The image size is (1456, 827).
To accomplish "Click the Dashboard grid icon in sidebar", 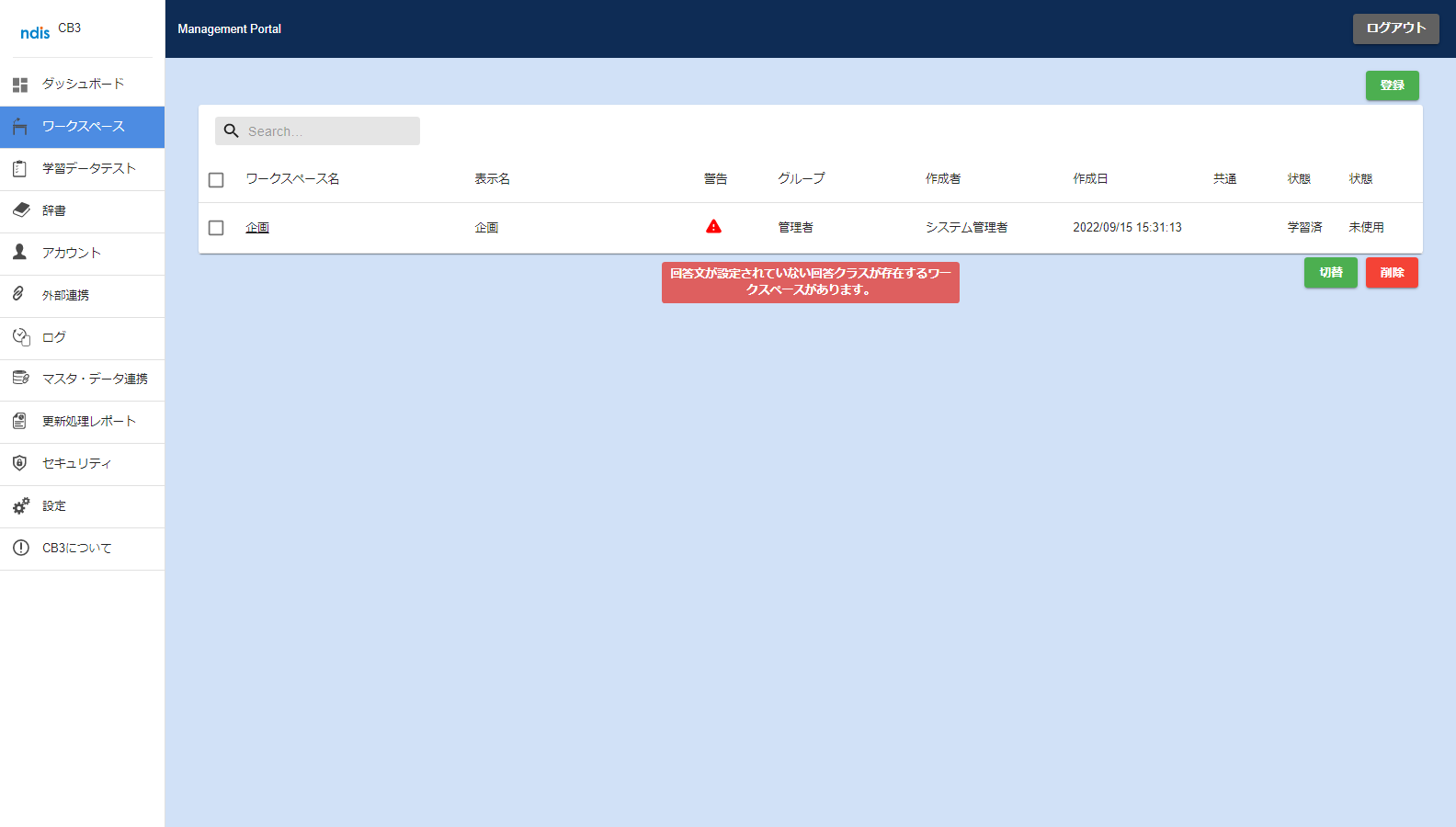I will (20, 85).
